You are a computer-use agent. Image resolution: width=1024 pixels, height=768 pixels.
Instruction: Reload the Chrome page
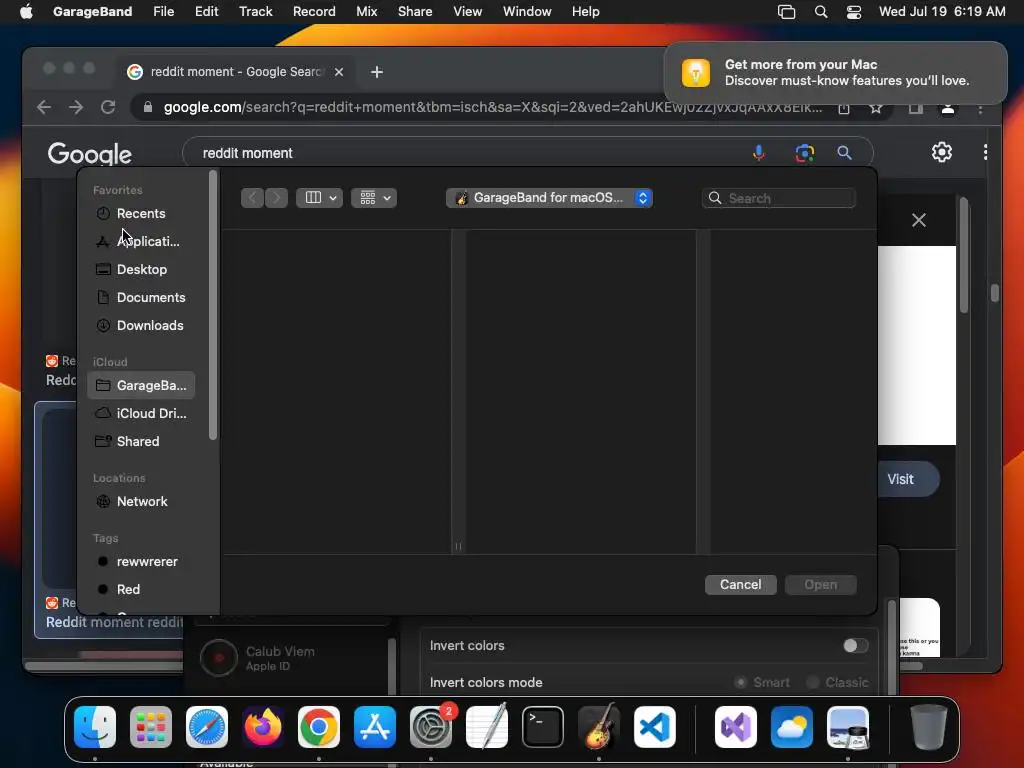point(108,107)
